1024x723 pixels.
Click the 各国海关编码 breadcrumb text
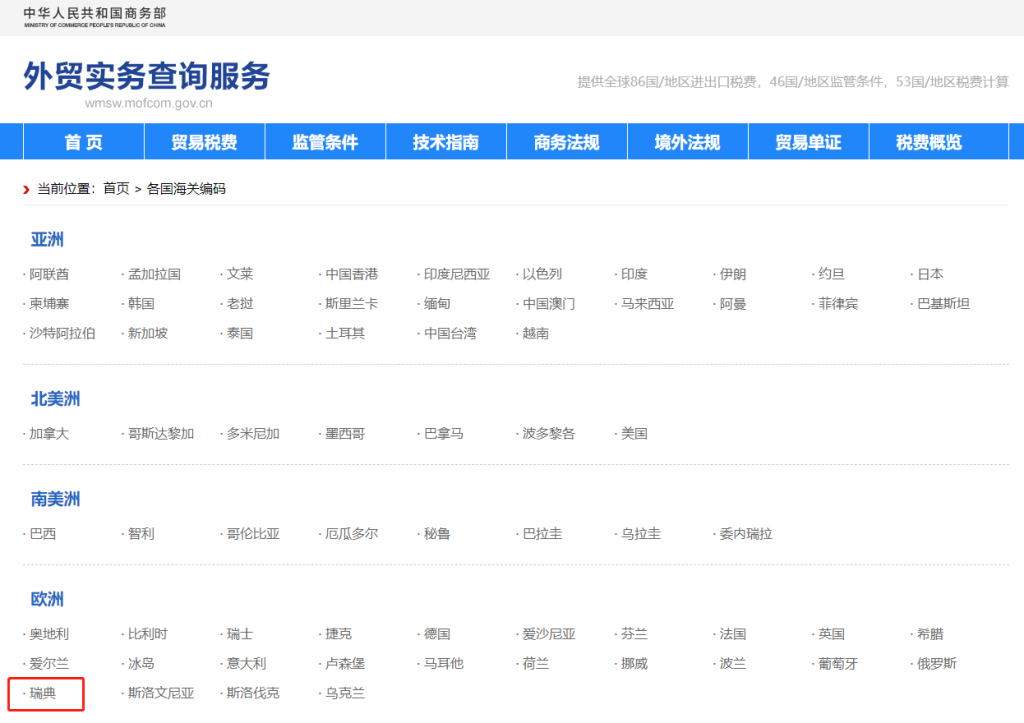point(186,189)
